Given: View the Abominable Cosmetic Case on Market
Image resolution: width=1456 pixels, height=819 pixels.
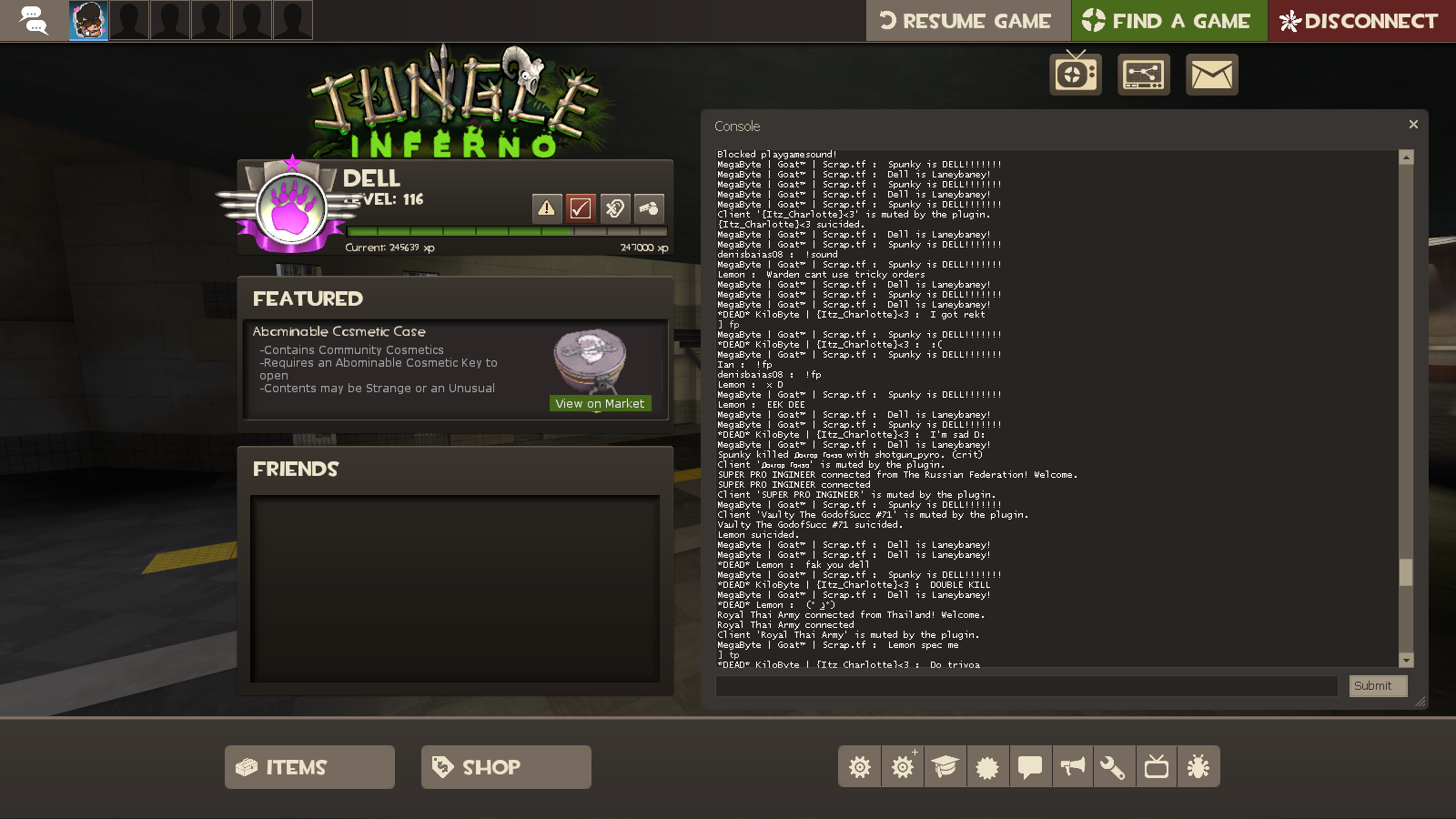Looking at the screenshot, I should coord(600,403).
